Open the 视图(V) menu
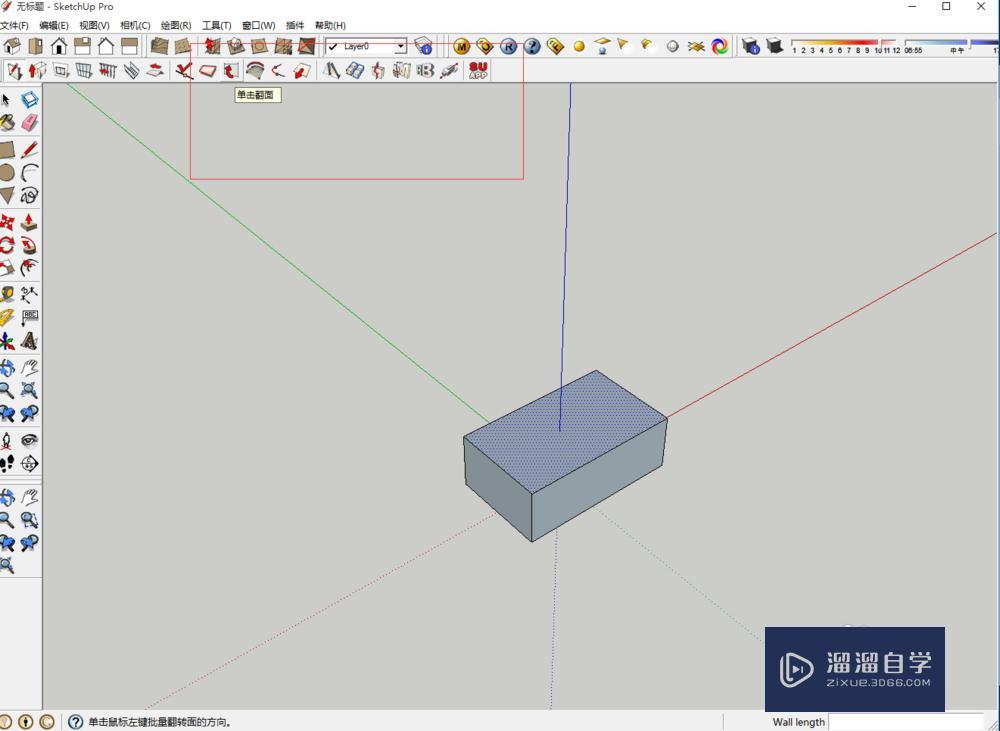Viewport: 1000px width, 731px height. 94,26
